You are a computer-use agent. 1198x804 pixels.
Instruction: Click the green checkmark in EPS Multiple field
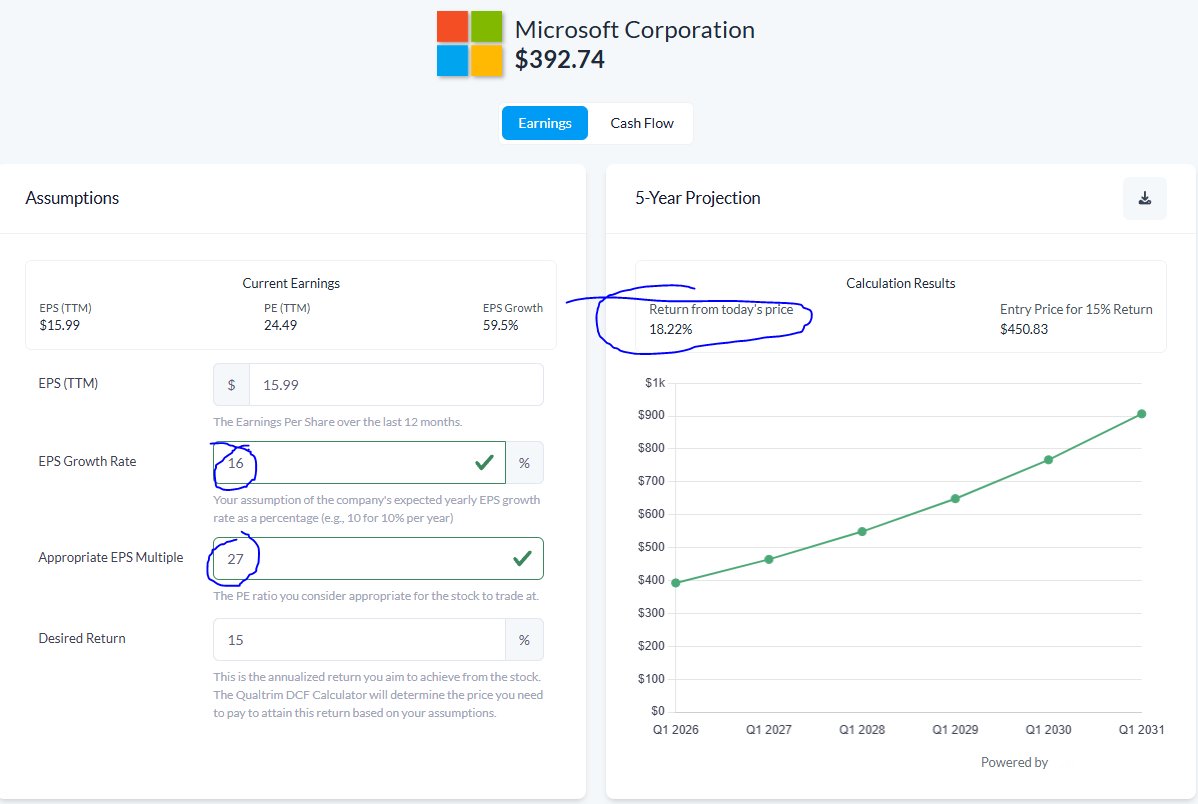click(x=523, y=559)
